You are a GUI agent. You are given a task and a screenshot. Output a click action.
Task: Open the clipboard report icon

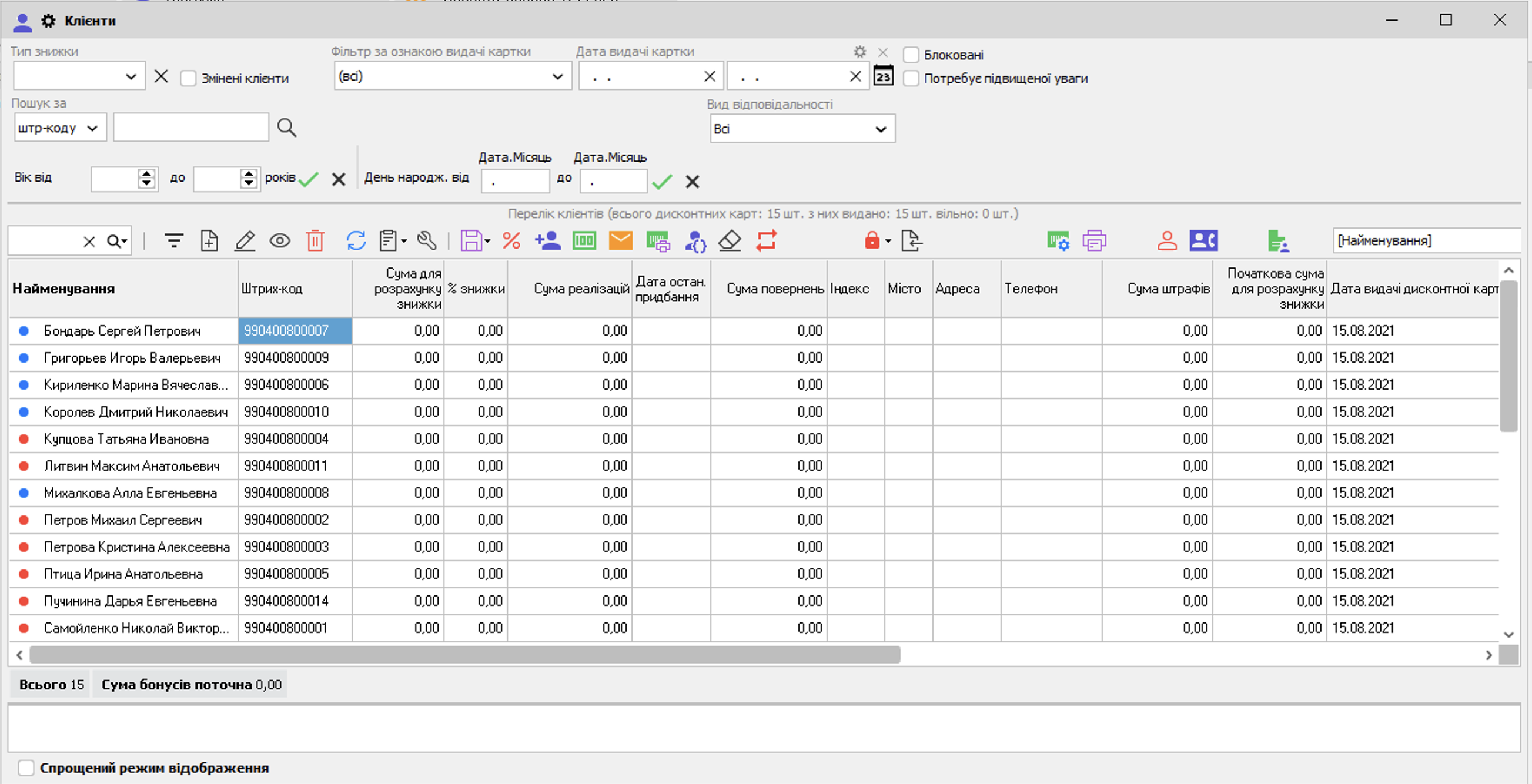(388, 241)
